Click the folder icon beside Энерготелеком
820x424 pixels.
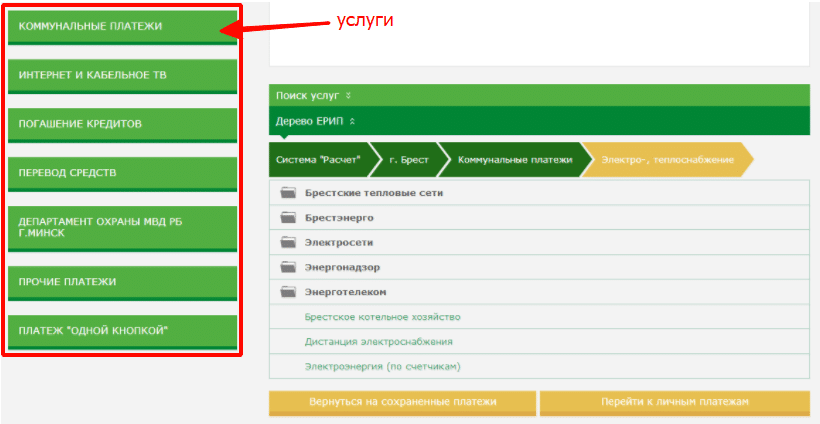tap(288, 292)
